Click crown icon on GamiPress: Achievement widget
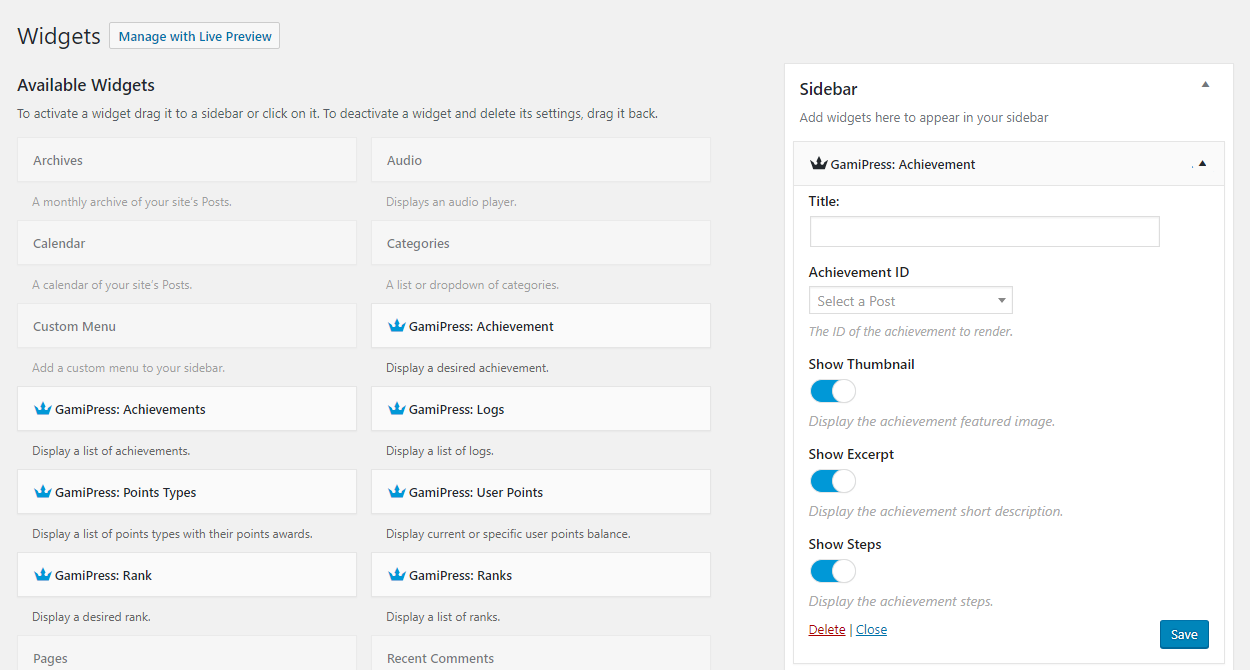 pos(396,326)
